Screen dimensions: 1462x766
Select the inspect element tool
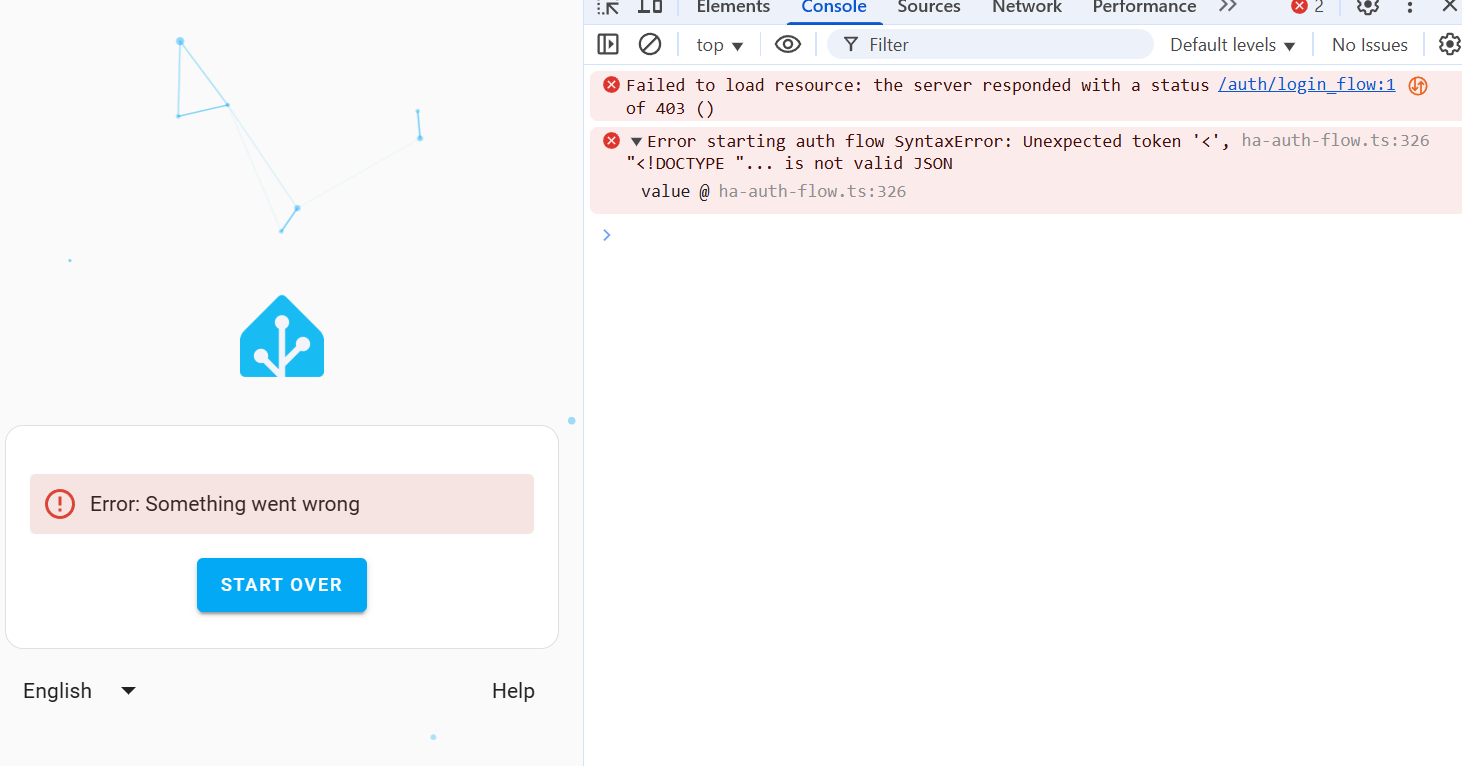pyautogui.click(x=607, y=8)
